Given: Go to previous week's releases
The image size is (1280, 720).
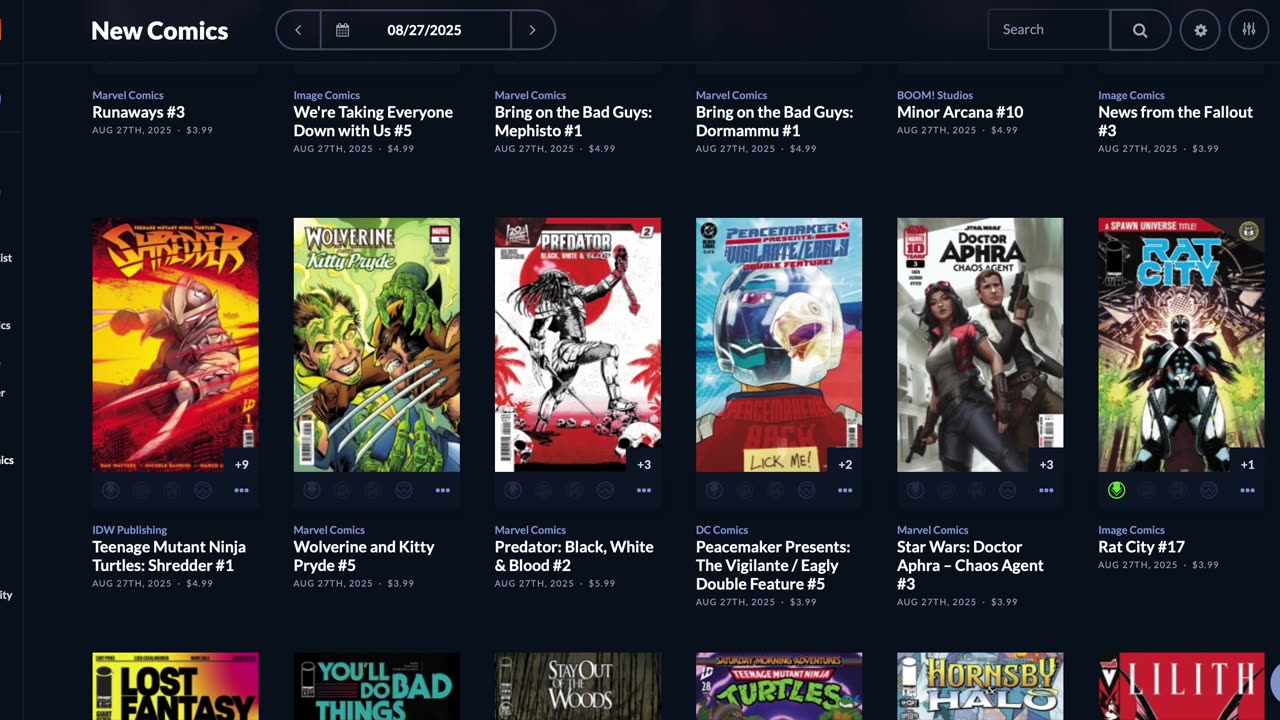Looking at the screenshot, I should (298, 30).
